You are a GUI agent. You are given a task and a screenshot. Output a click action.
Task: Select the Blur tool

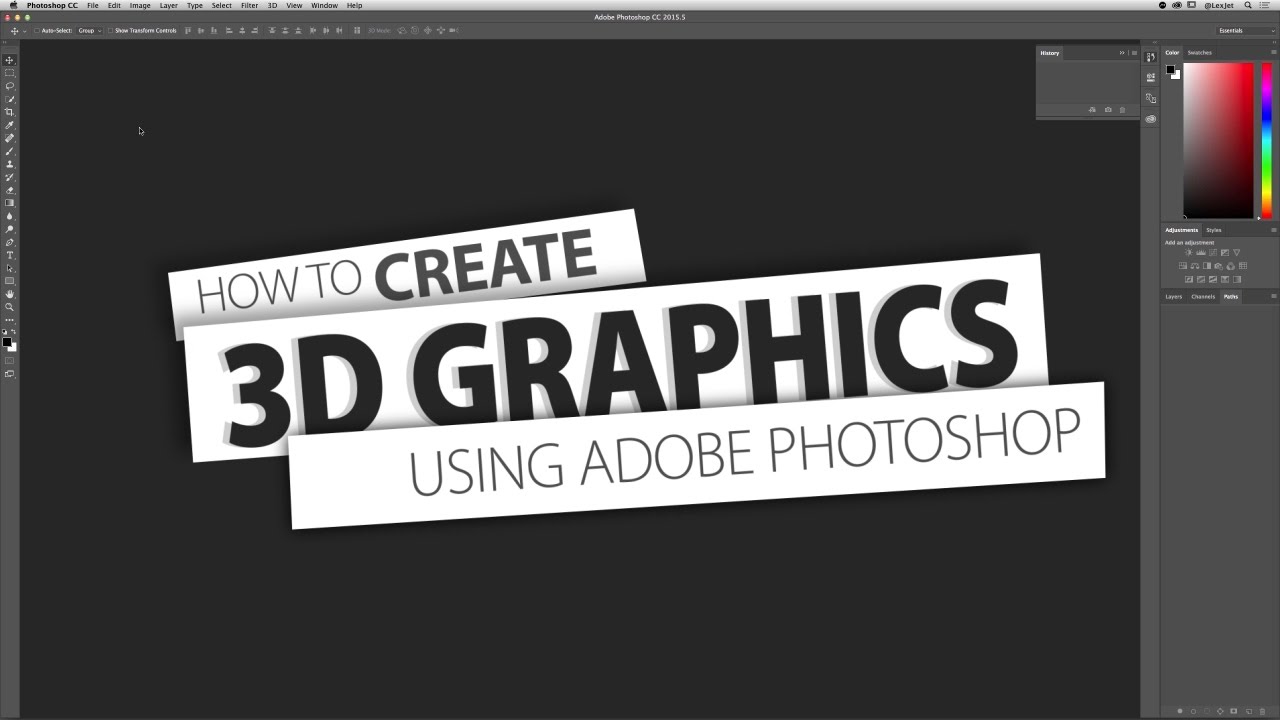click(x=10, y=216)
